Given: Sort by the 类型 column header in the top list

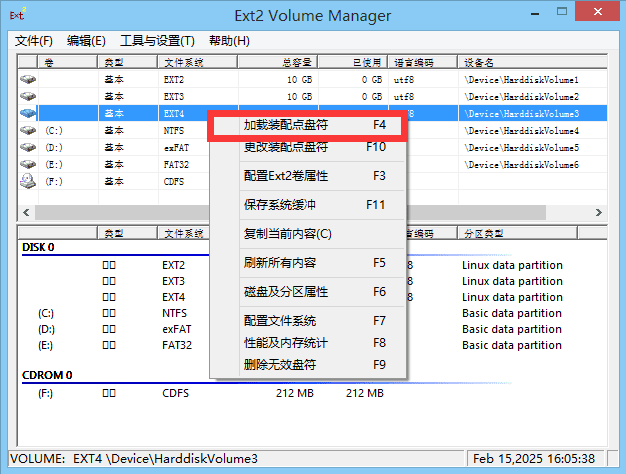Looking at the screenshot, I should (x=128, y=62).
